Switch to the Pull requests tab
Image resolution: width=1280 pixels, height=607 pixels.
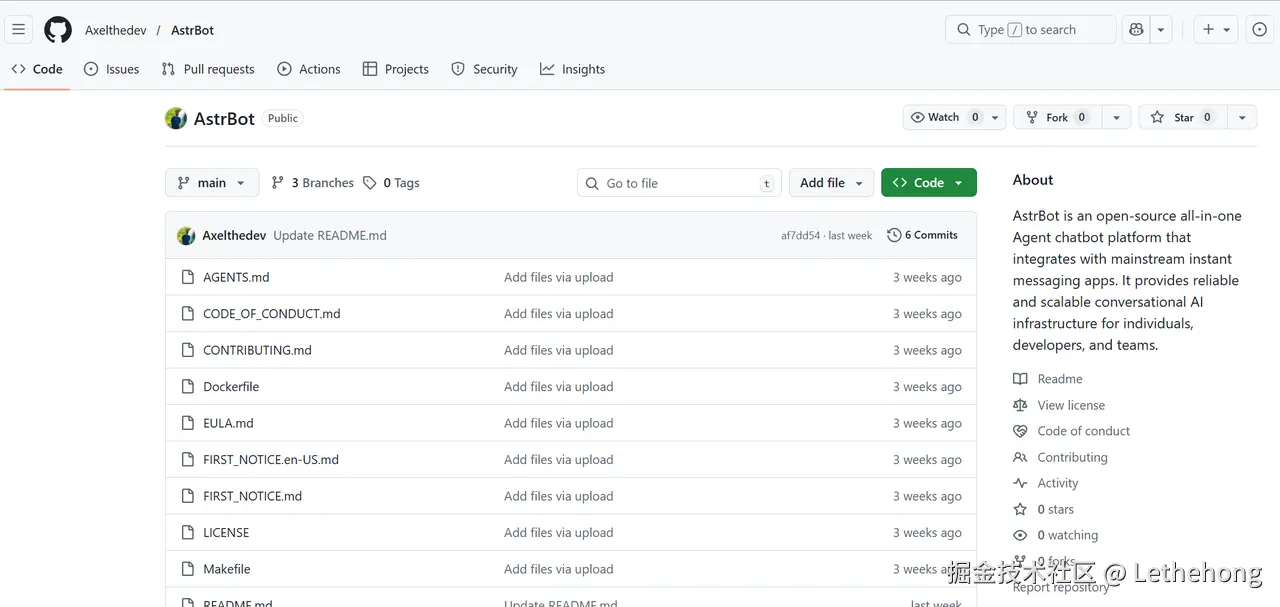(208, 69)
